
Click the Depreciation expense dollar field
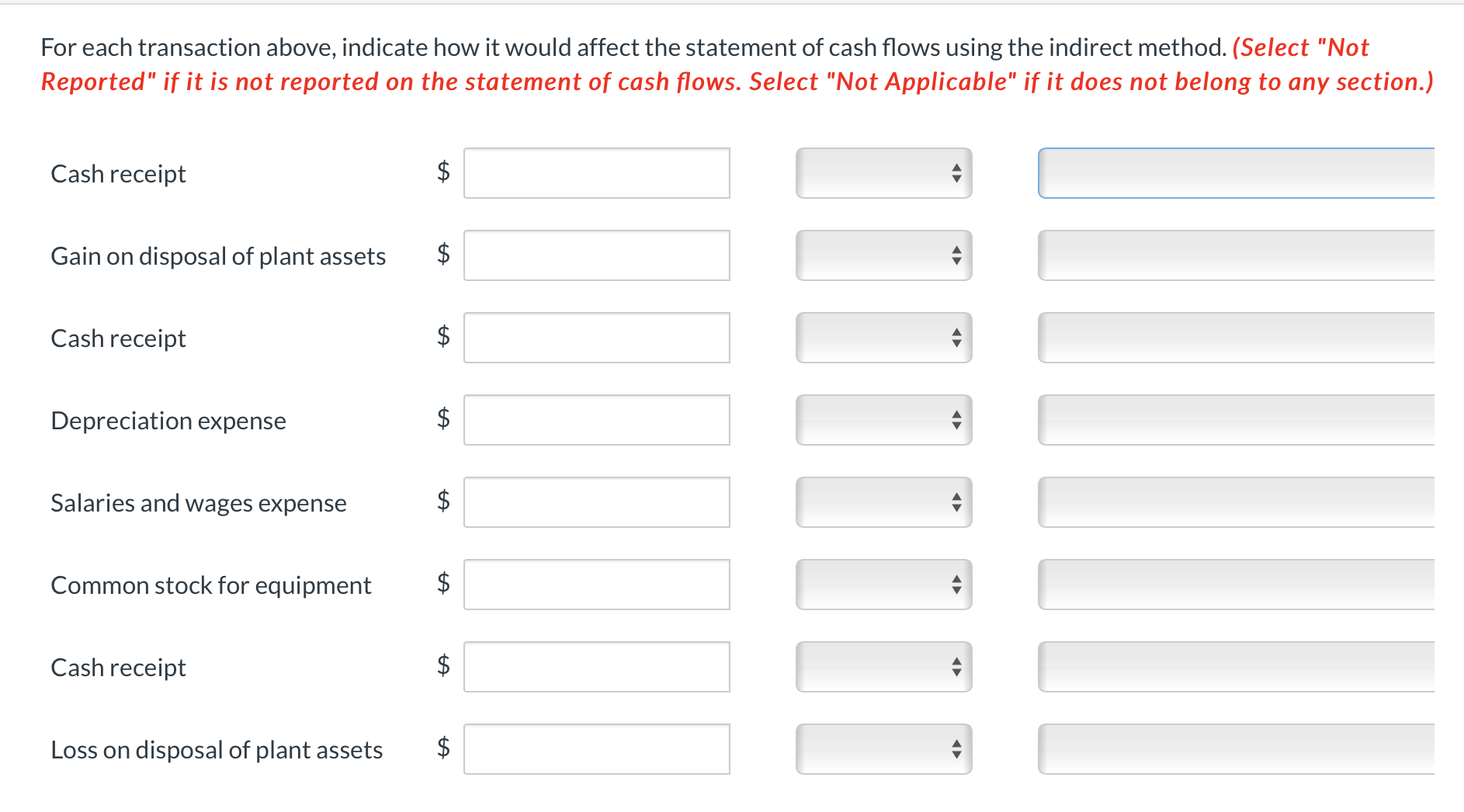click(596, 420)
